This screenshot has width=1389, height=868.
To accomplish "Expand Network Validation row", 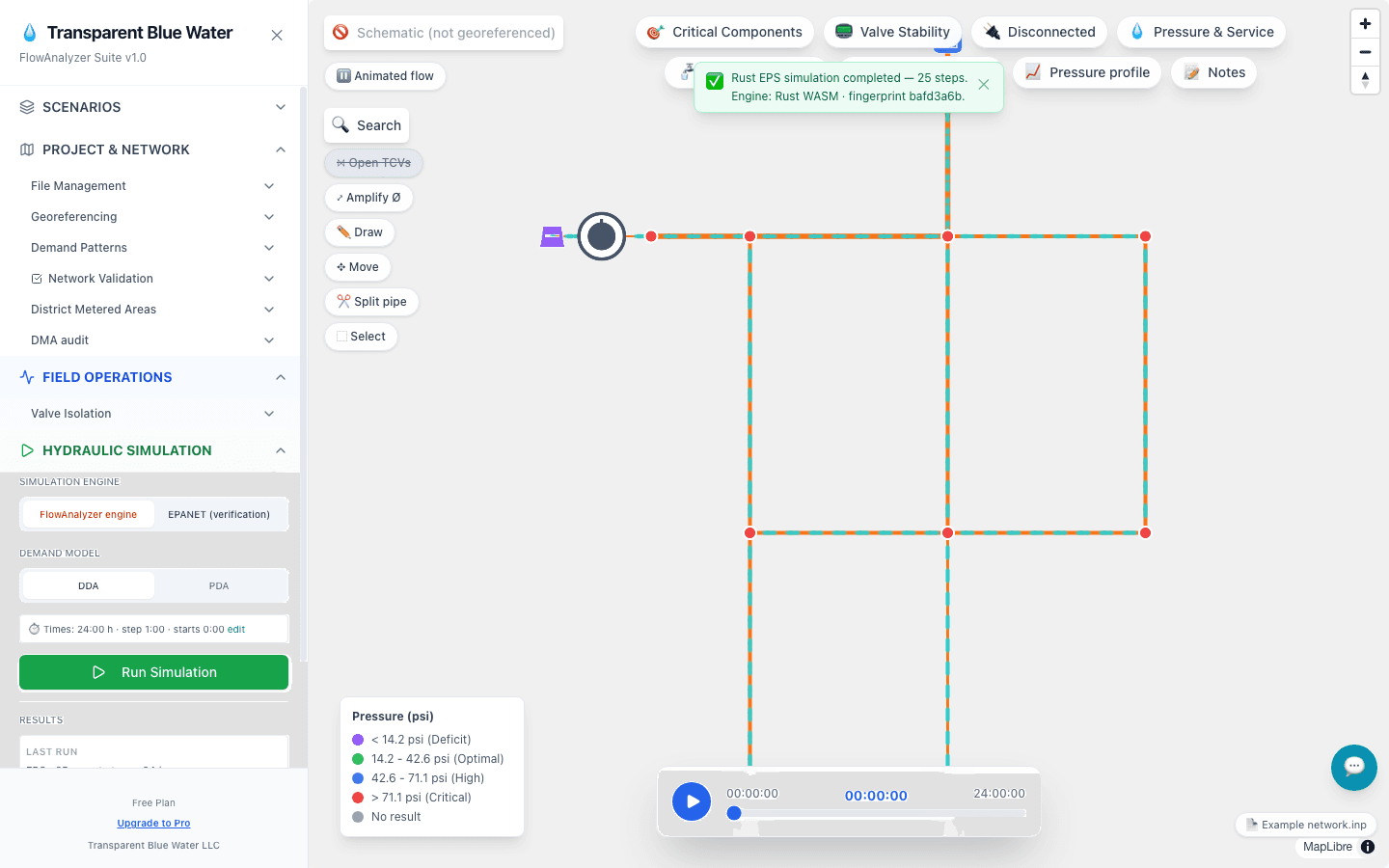I will click(x=152, y=279).
